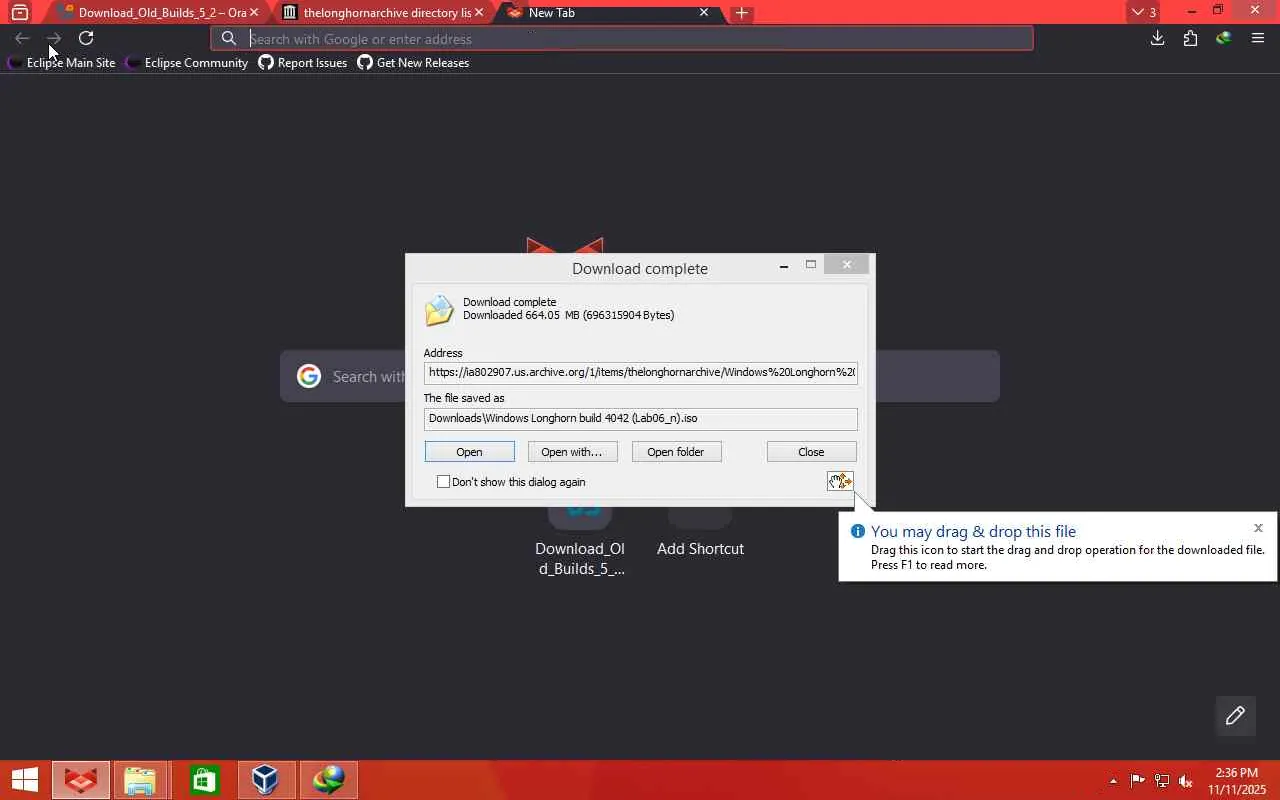Close the New Tab tab
Screen dimensions: 1280x800
click(x=704, y=13)
